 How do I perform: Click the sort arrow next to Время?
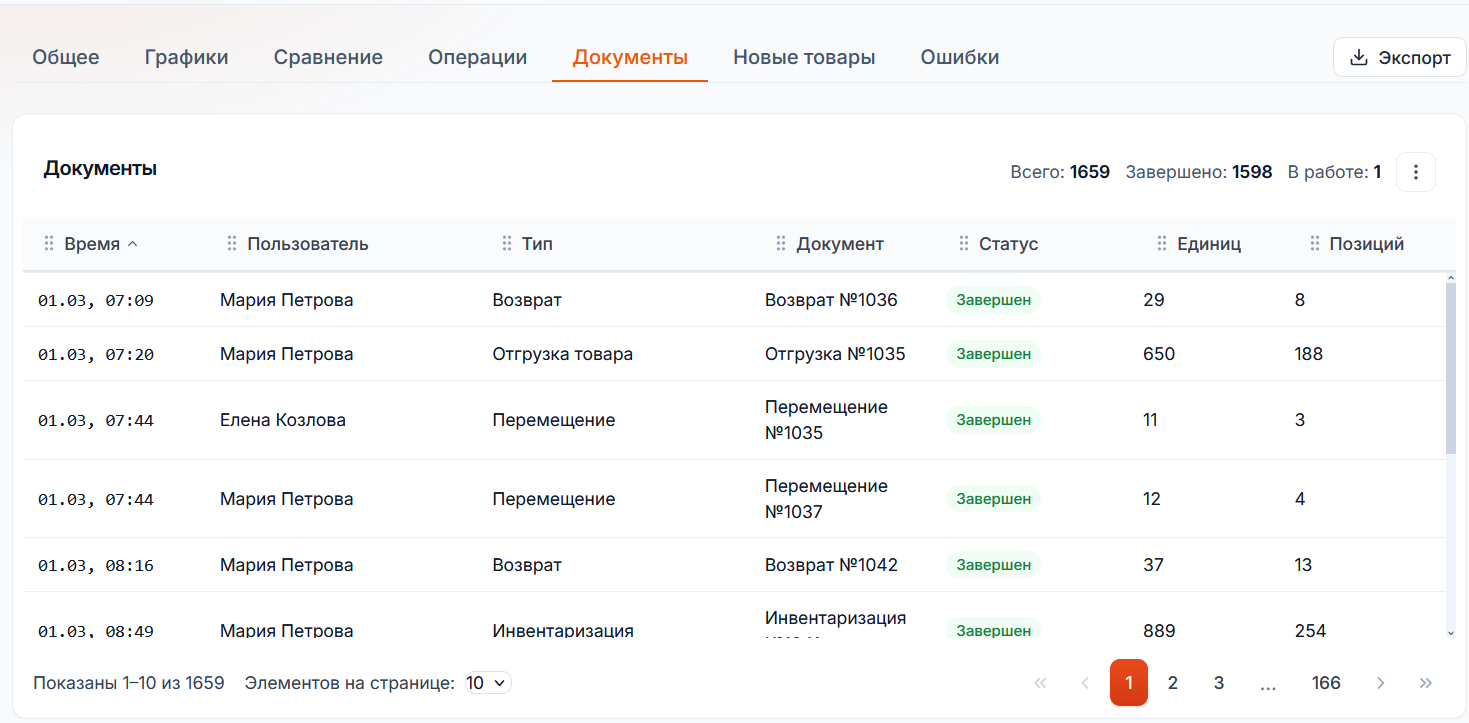coord(133,244)
